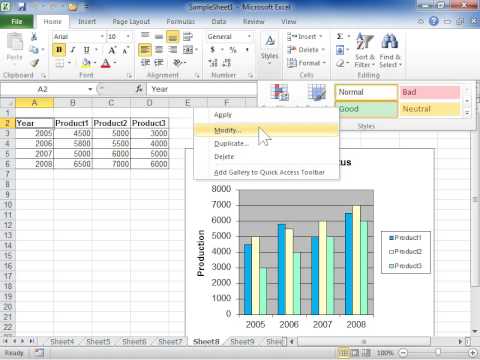480x360 pixels.
Task: Click the Format as Table icon
Action: pyautogui.click(x=316, y=92)
